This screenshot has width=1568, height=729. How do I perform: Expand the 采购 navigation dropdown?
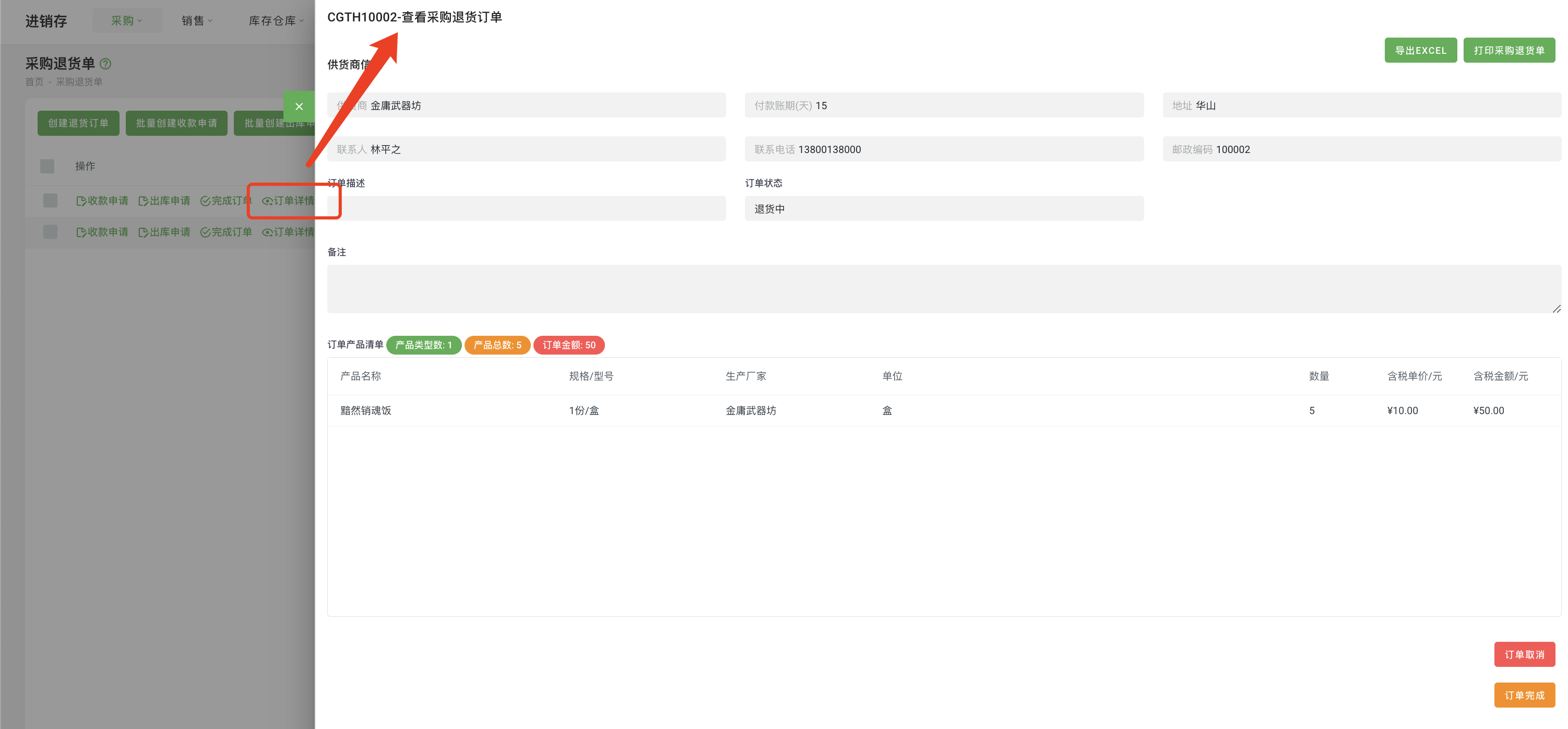(127, 20)
